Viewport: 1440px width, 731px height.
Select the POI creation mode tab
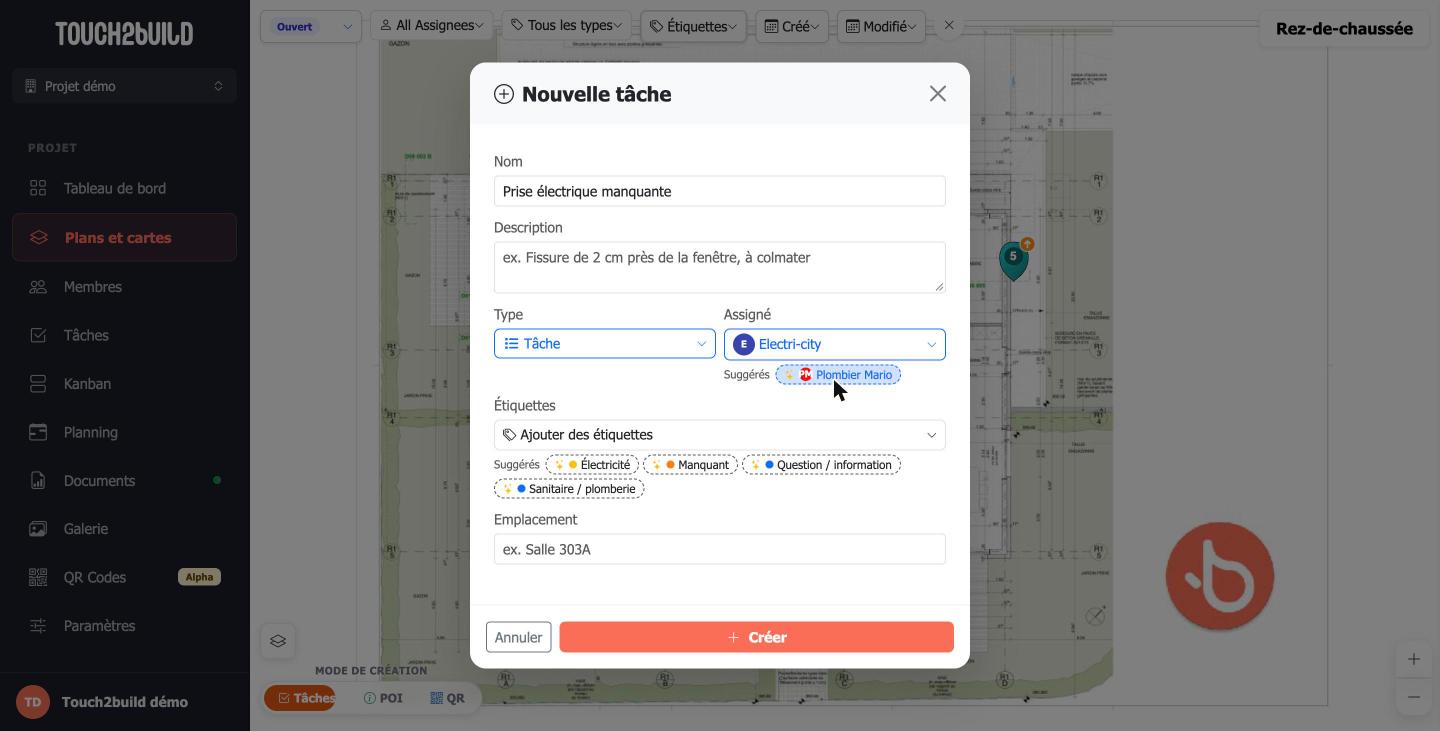click(383, 698)
